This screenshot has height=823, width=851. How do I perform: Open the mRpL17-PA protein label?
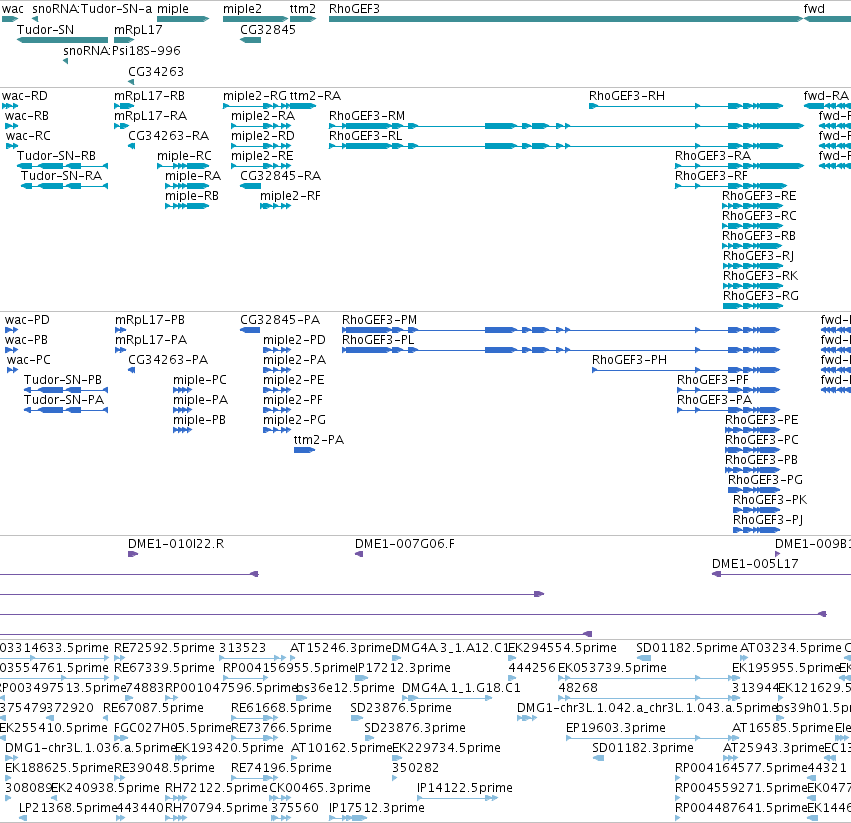click(x=150, y=340)
